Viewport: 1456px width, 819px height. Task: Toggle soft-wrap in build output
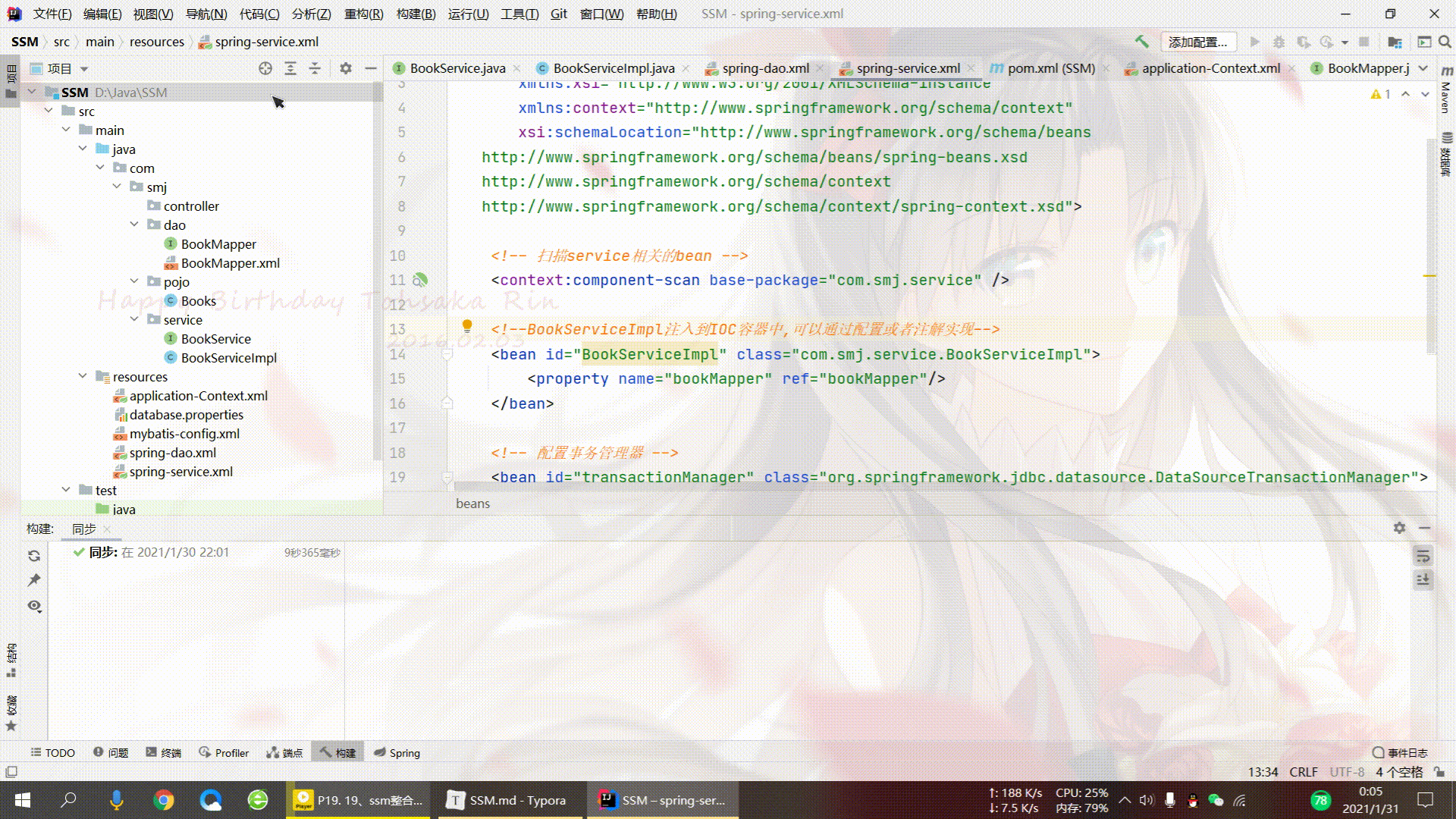(1423, 556)
